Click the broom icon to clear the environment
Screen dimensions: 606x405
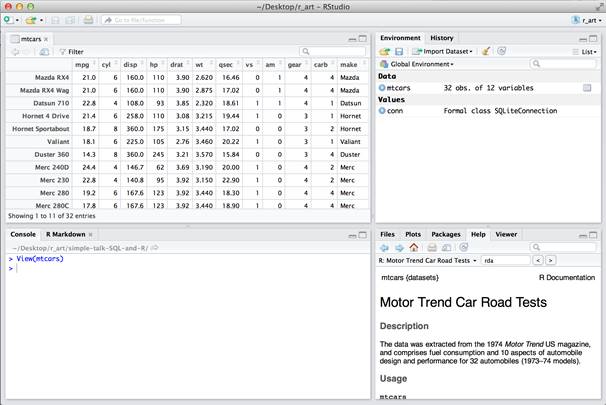485,51
